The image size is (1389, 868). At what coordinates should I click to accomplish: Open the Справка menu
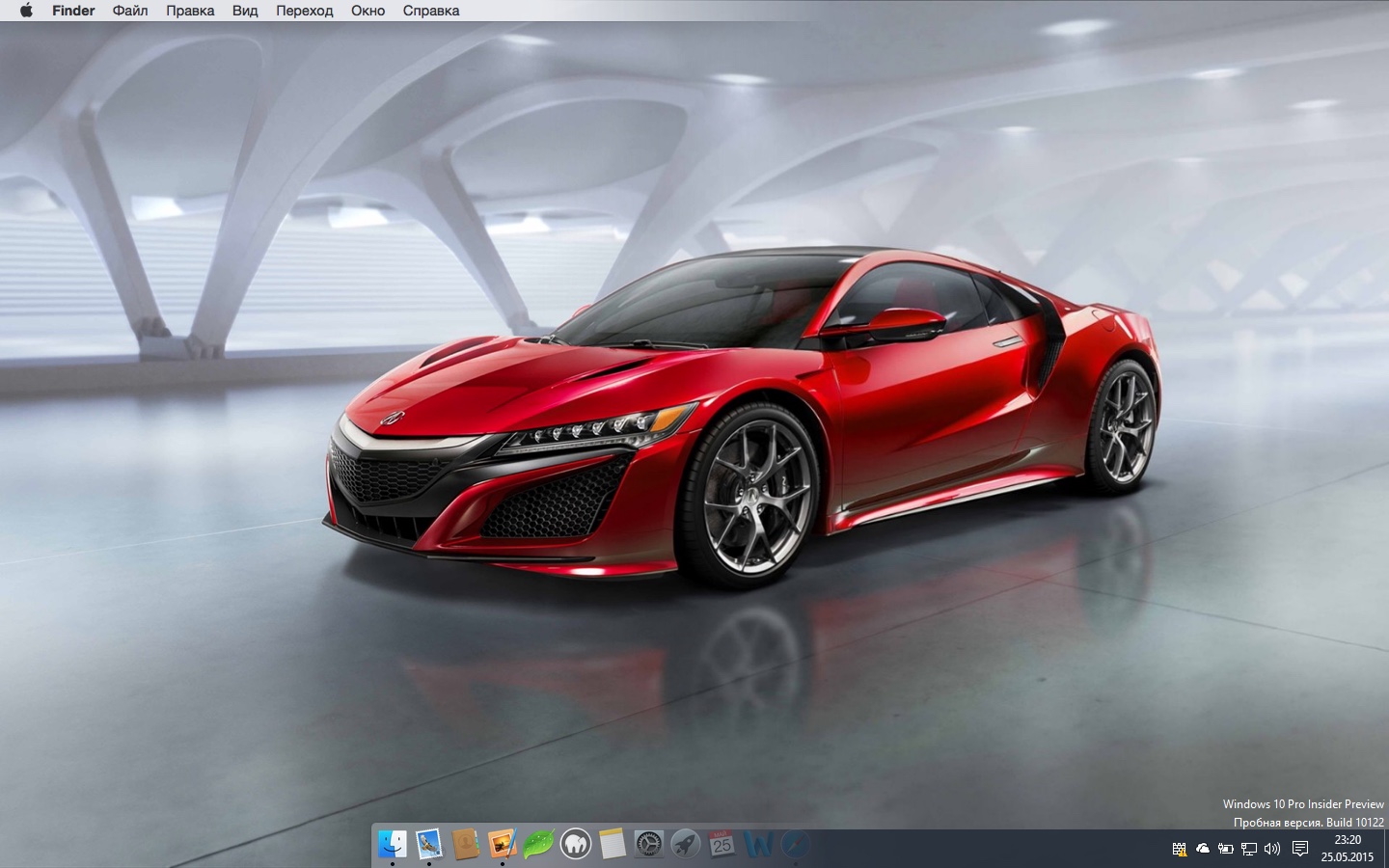pos(431,11)
